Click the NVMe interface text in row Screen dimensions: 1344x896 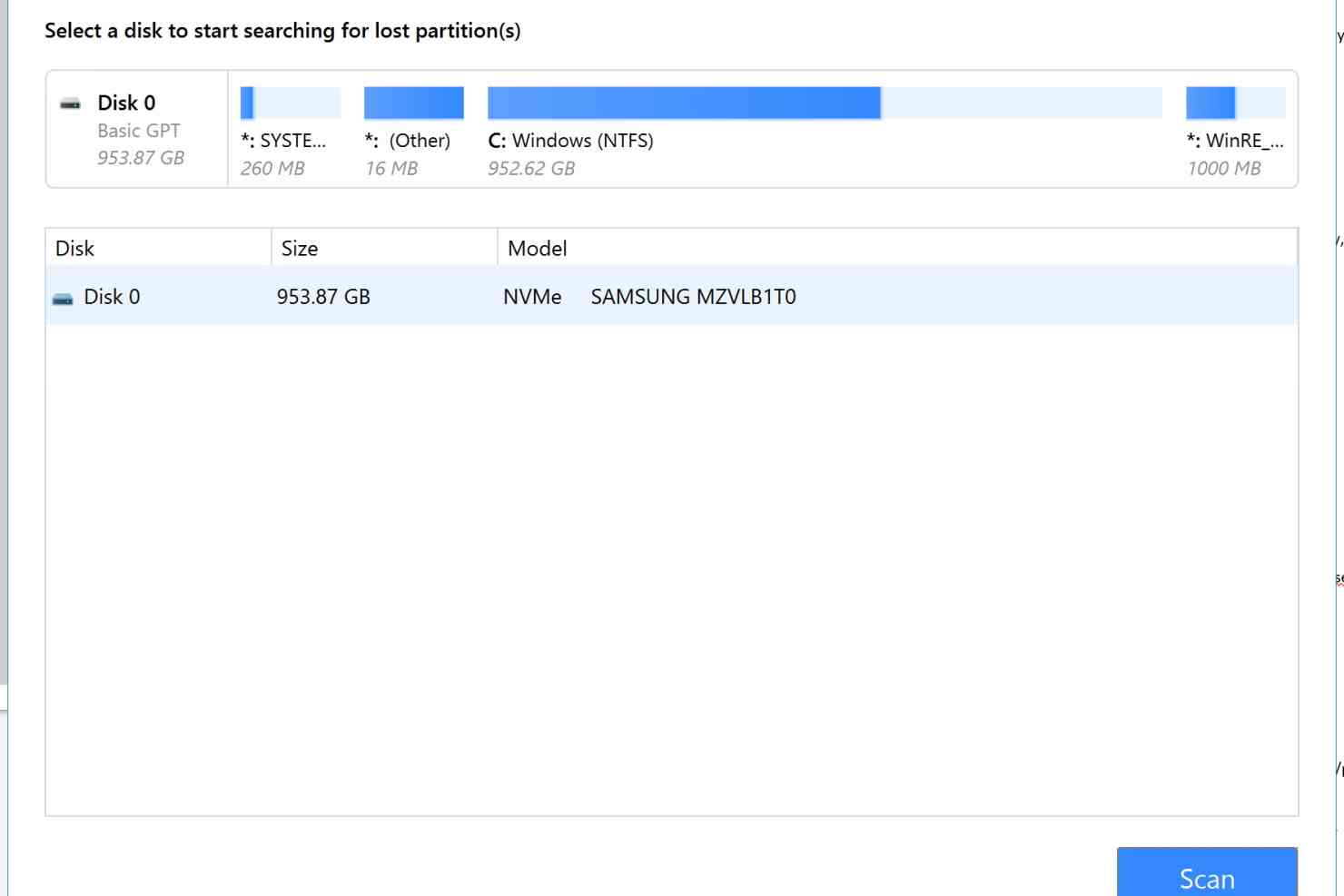point(532,297)
